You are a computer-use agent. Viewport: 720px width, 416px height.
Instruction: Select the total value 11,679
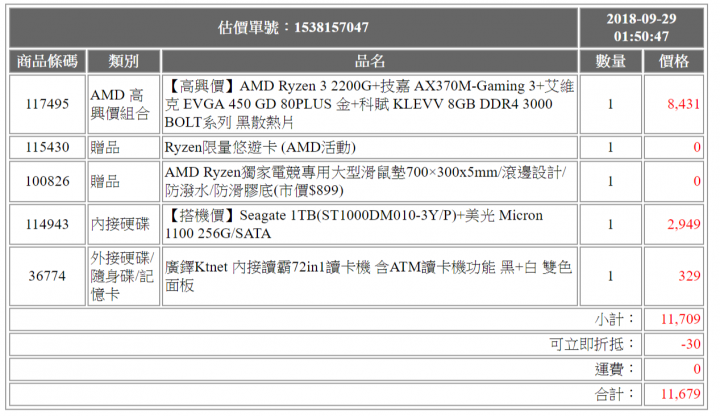[681, 394]
